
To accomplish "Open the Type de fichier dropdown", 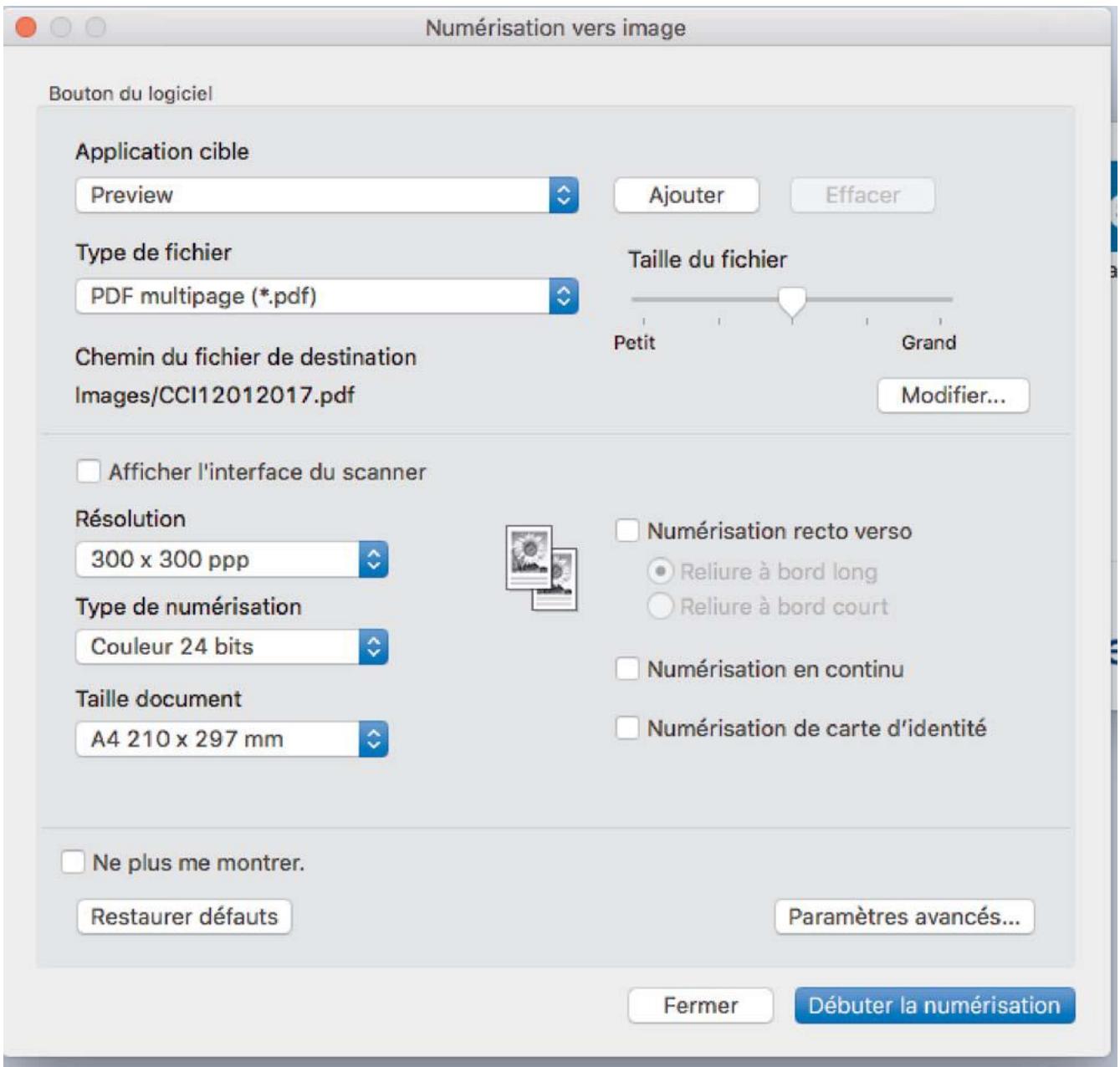I will pyautogui.click(x=326, y=296).
